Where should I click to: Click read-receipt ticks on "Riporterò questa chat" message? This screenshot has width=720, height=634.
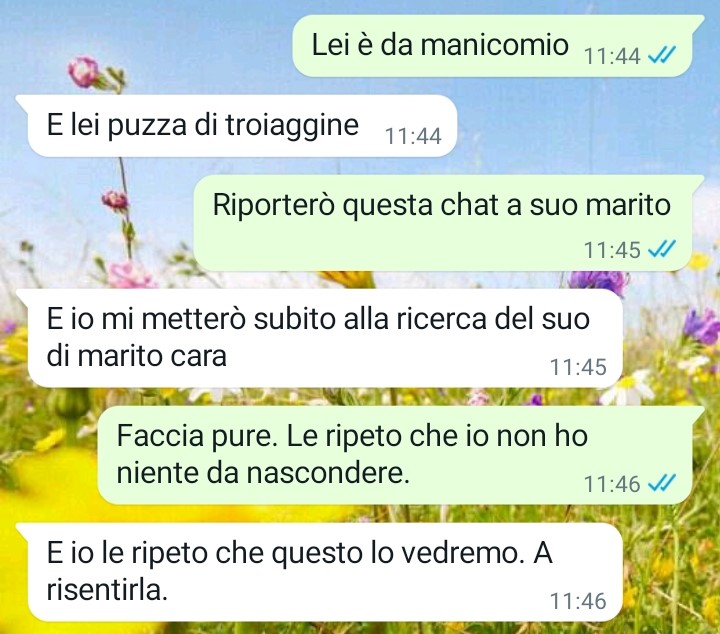(662, 249)
